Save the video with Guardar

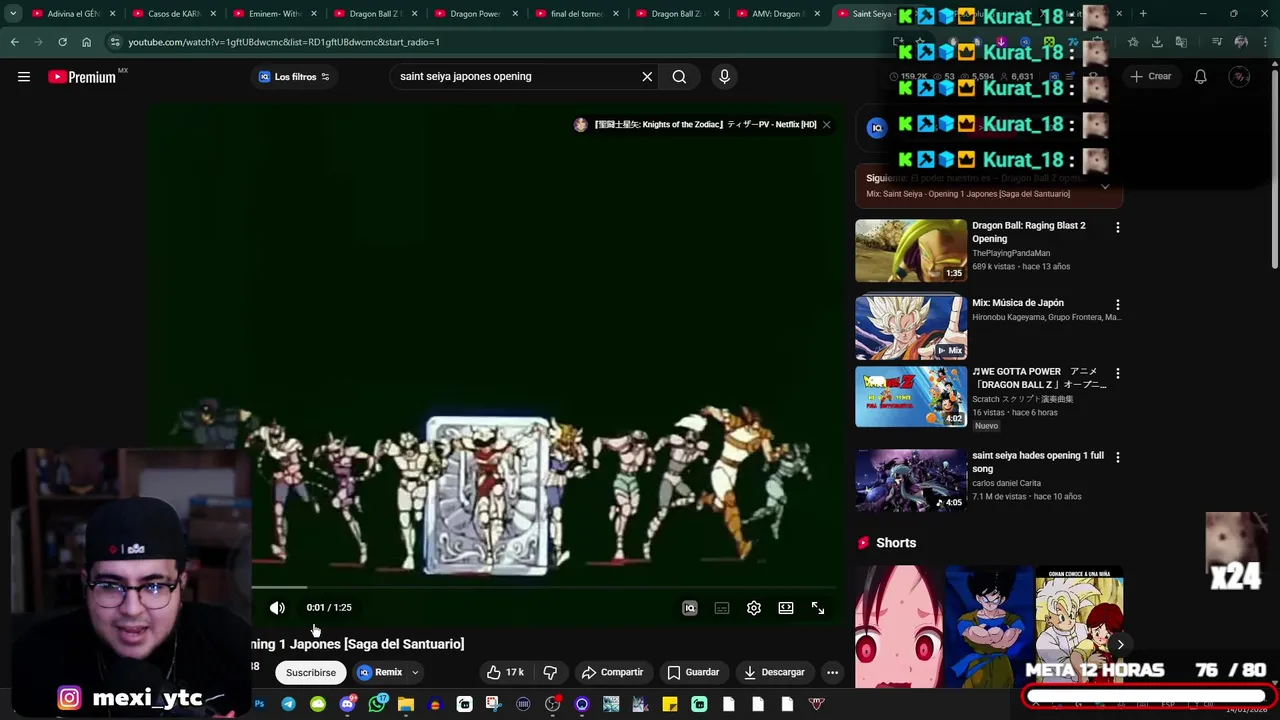click(693, 673)
